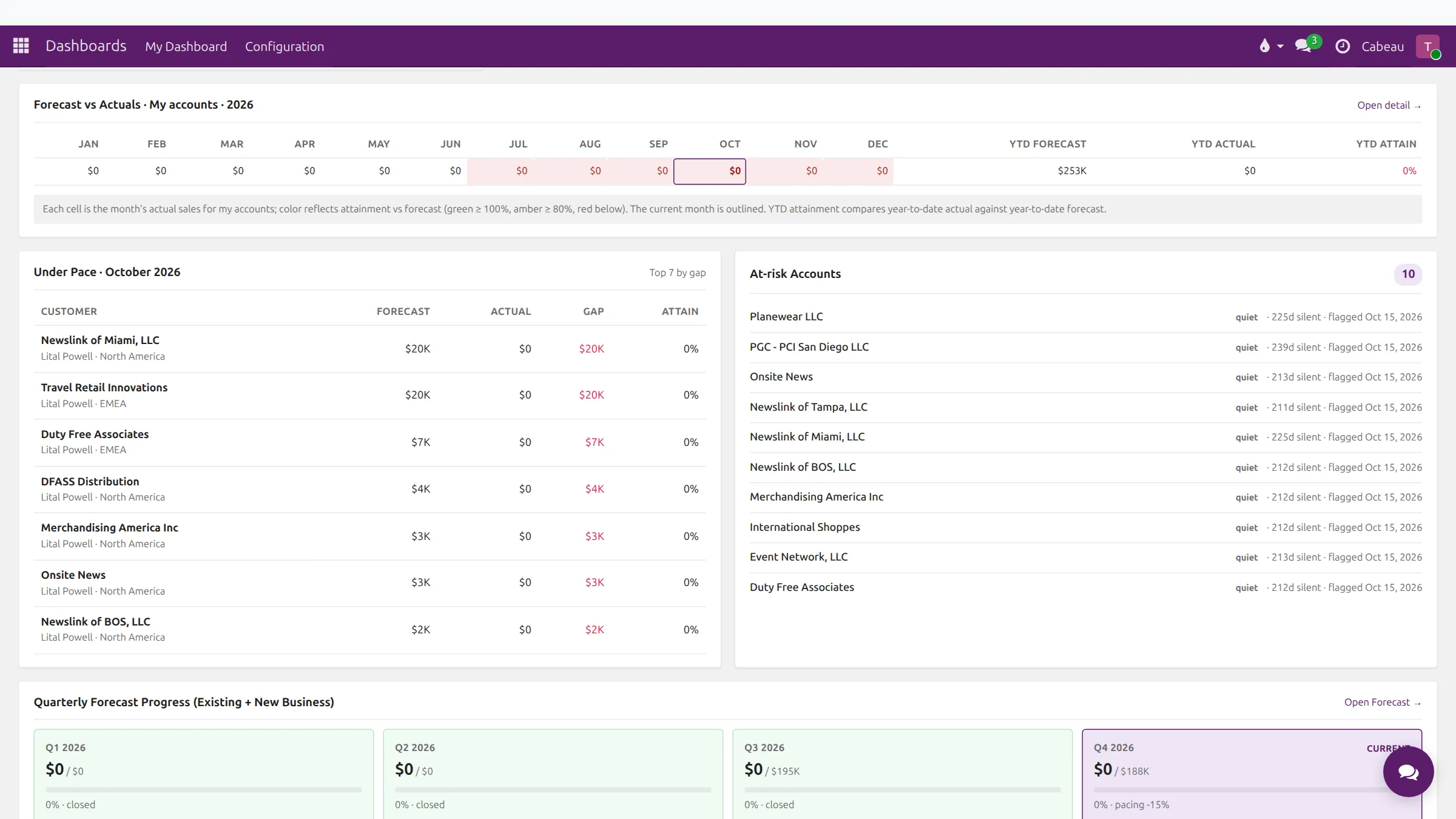
Task: Expand the dropdown caret beside droplet icon
Action: click(x=1280, y=46)
